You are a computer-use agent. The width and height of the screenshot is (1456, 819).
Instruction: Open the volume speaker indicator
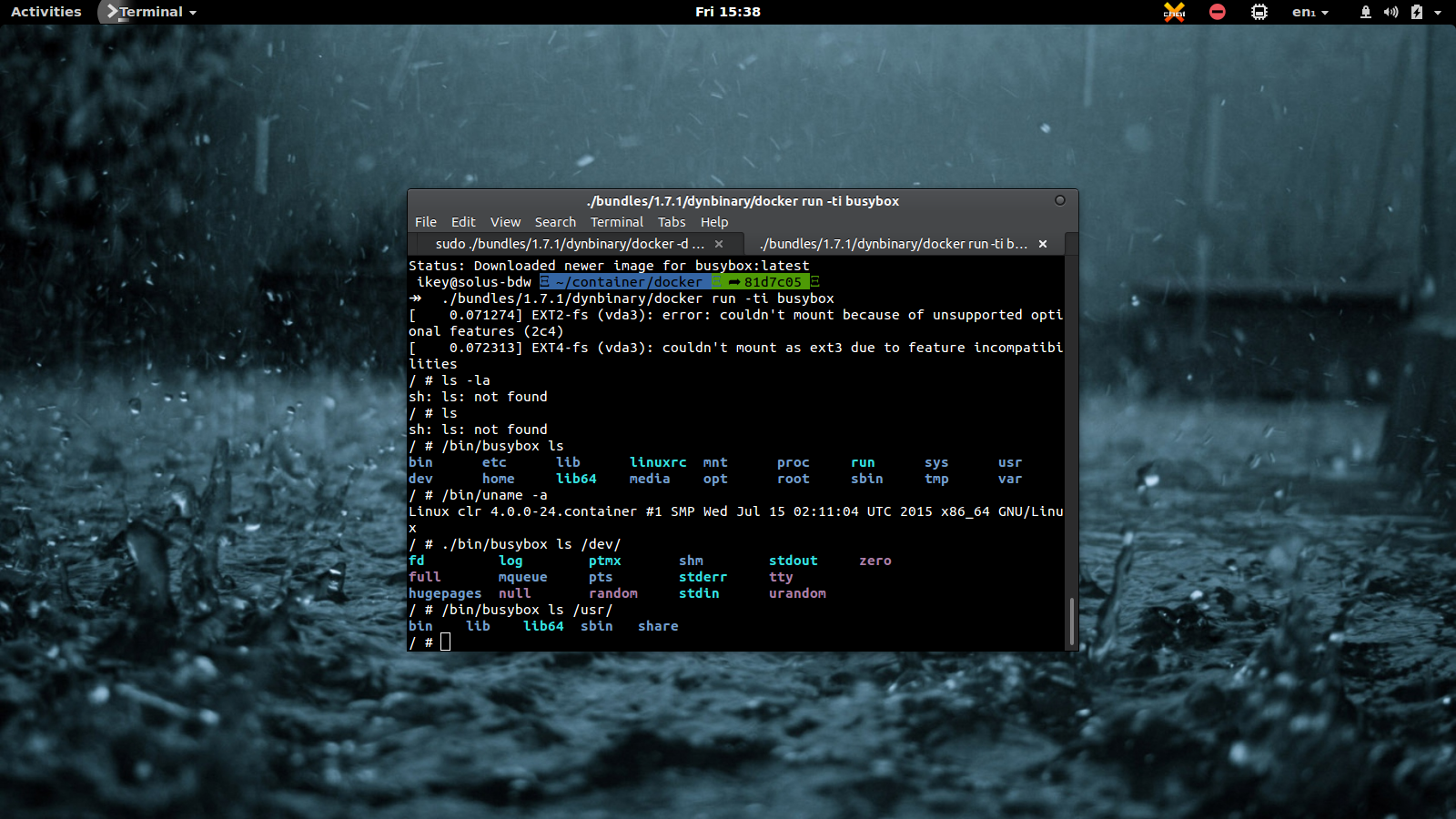[x=1390, y=12]
